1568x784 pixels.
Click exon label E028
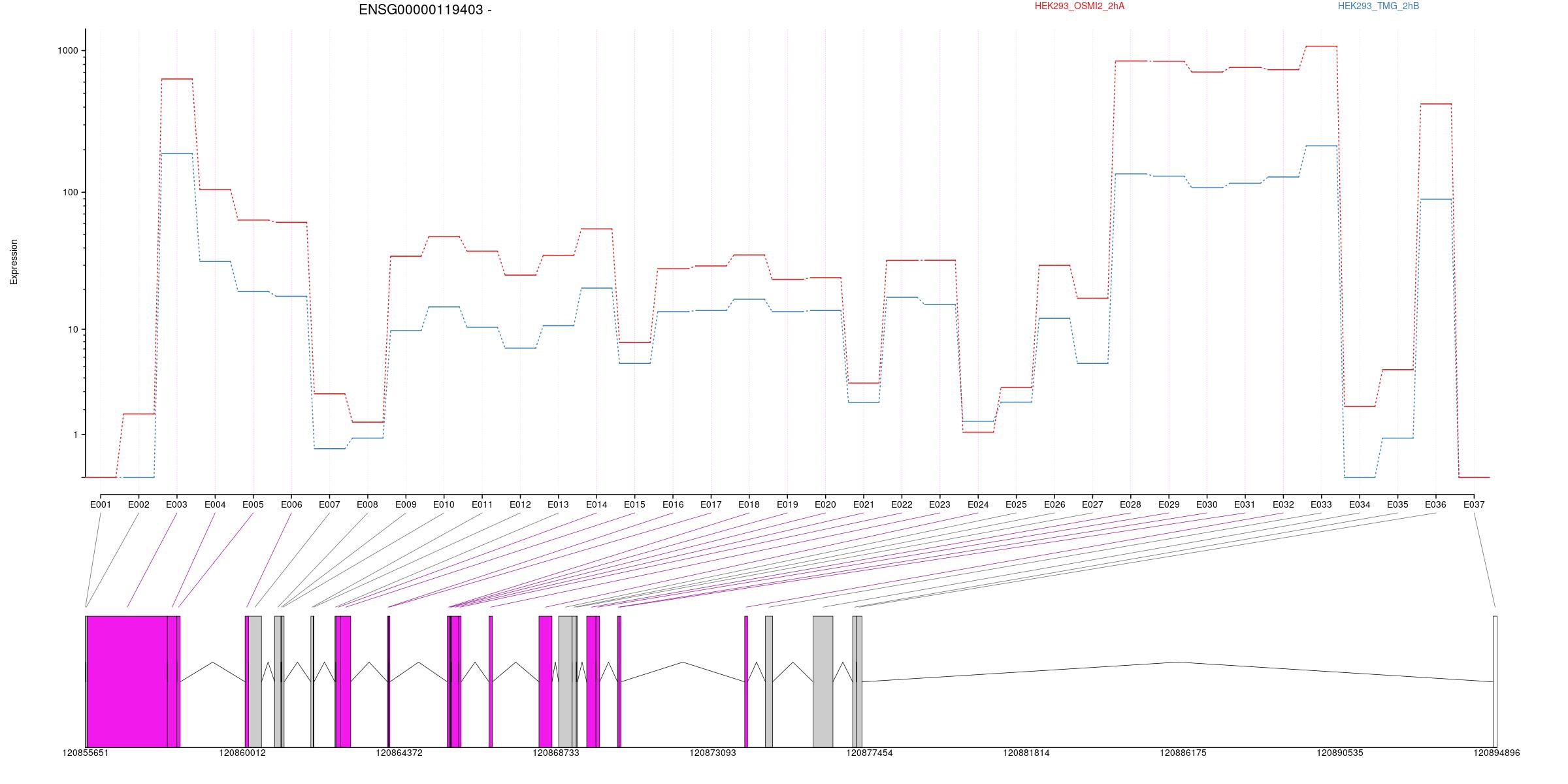point(1130,504)
